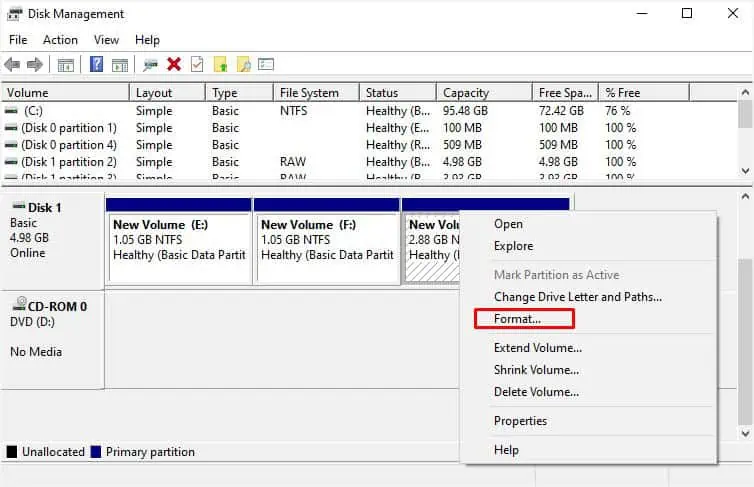Click the blue Help question mark icon
This screenshot has height=487, width=754.
(x=97, y=64)
